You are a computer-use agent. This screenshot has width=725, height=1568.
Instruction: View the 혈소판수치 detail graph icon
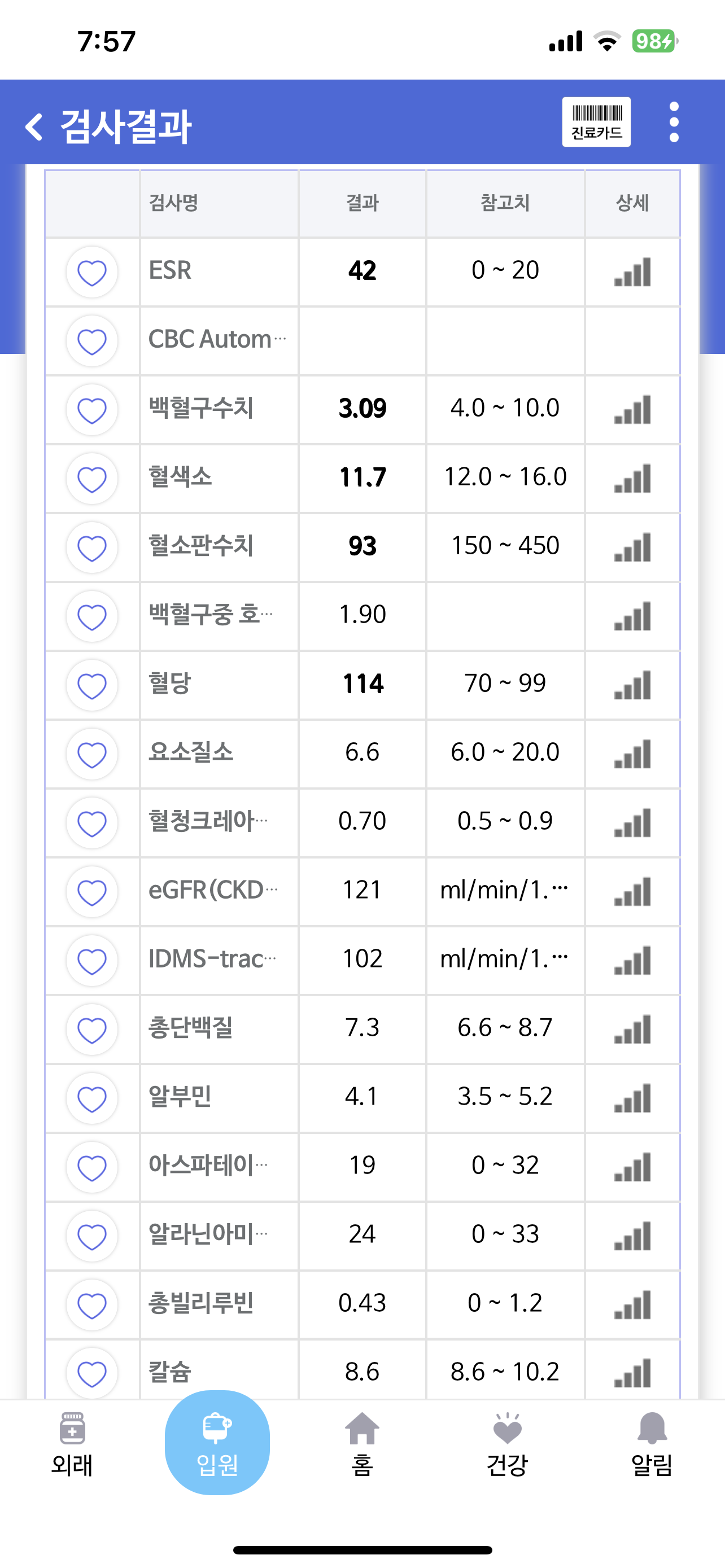click(632, 547)
